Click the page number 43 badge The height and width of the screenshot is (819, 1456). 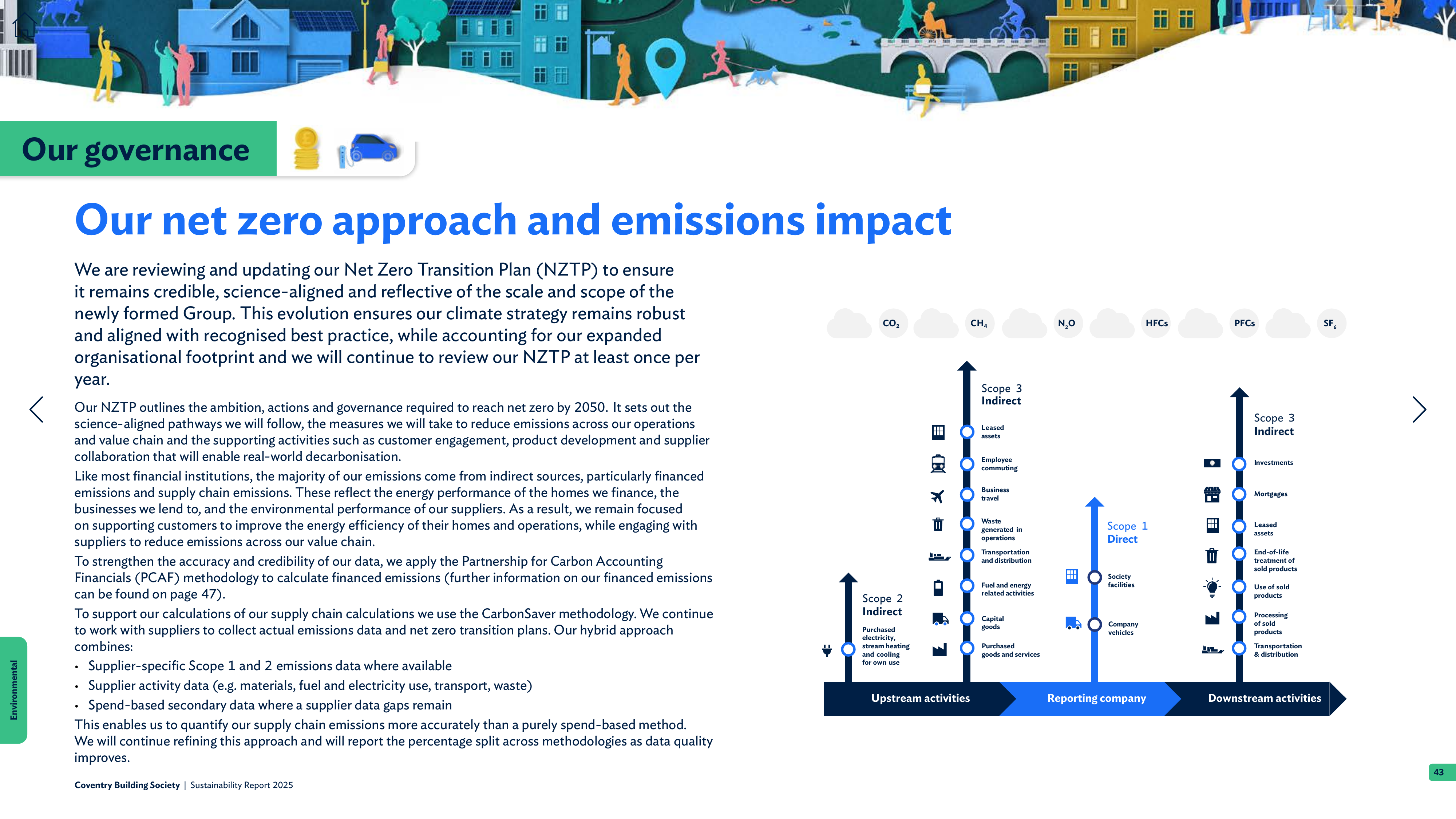point(1442,772)
